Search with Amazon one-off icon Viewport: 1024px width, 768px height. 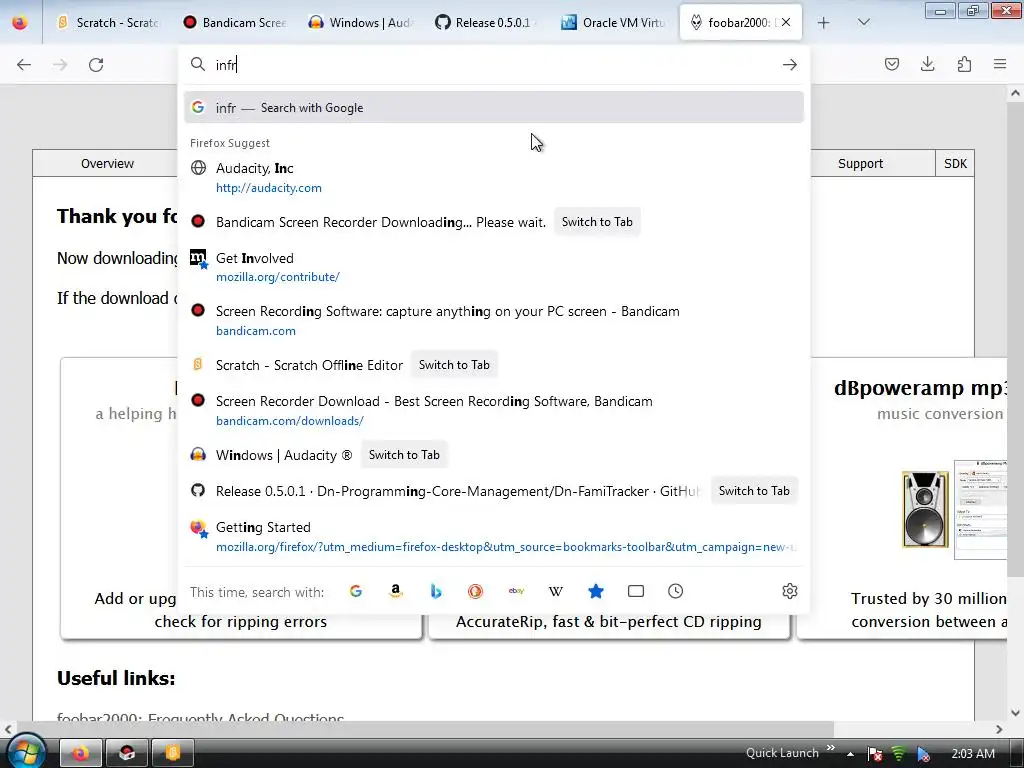[395, 591]
